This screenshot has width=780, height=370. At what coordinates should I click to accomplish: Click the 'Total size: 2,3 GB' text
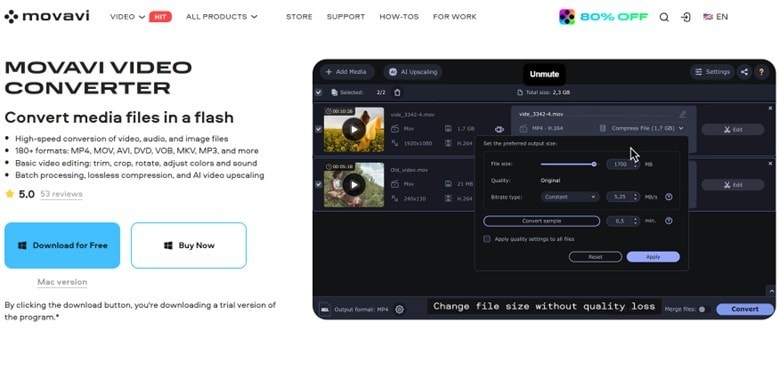548,92
